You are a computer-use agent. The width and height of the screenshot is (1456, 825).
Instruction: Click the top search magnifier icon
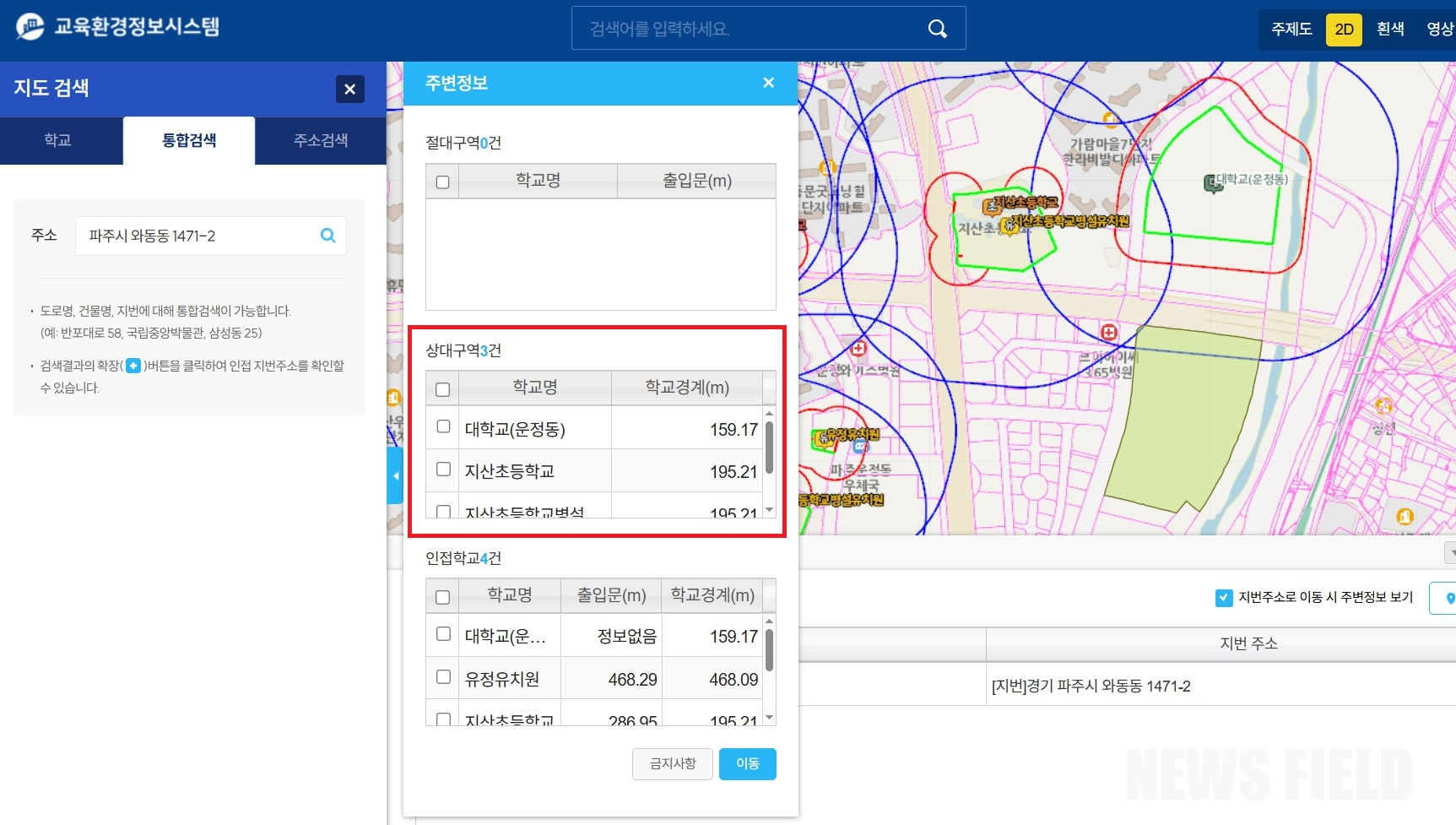click(x=937, y=29)
